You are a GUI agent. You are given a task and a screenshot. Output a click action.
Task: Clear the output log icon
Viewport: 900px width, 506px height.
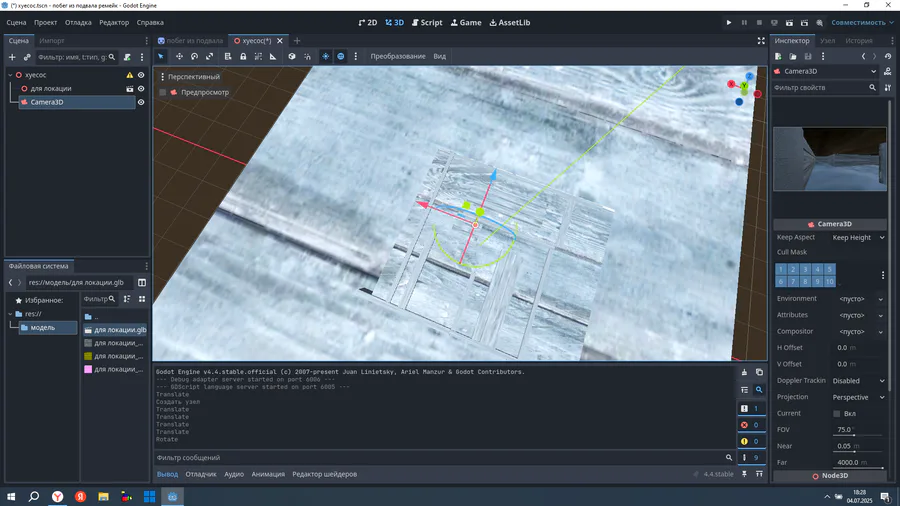[x=744, y=372]
